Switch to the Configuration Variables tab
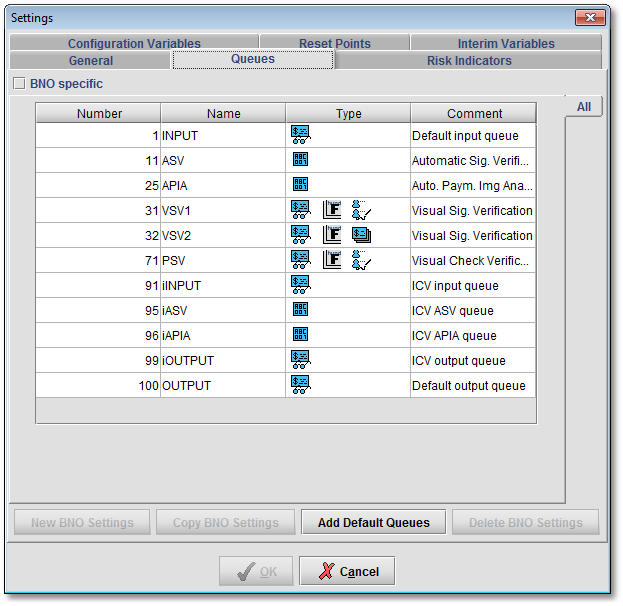 coord(134,43)
